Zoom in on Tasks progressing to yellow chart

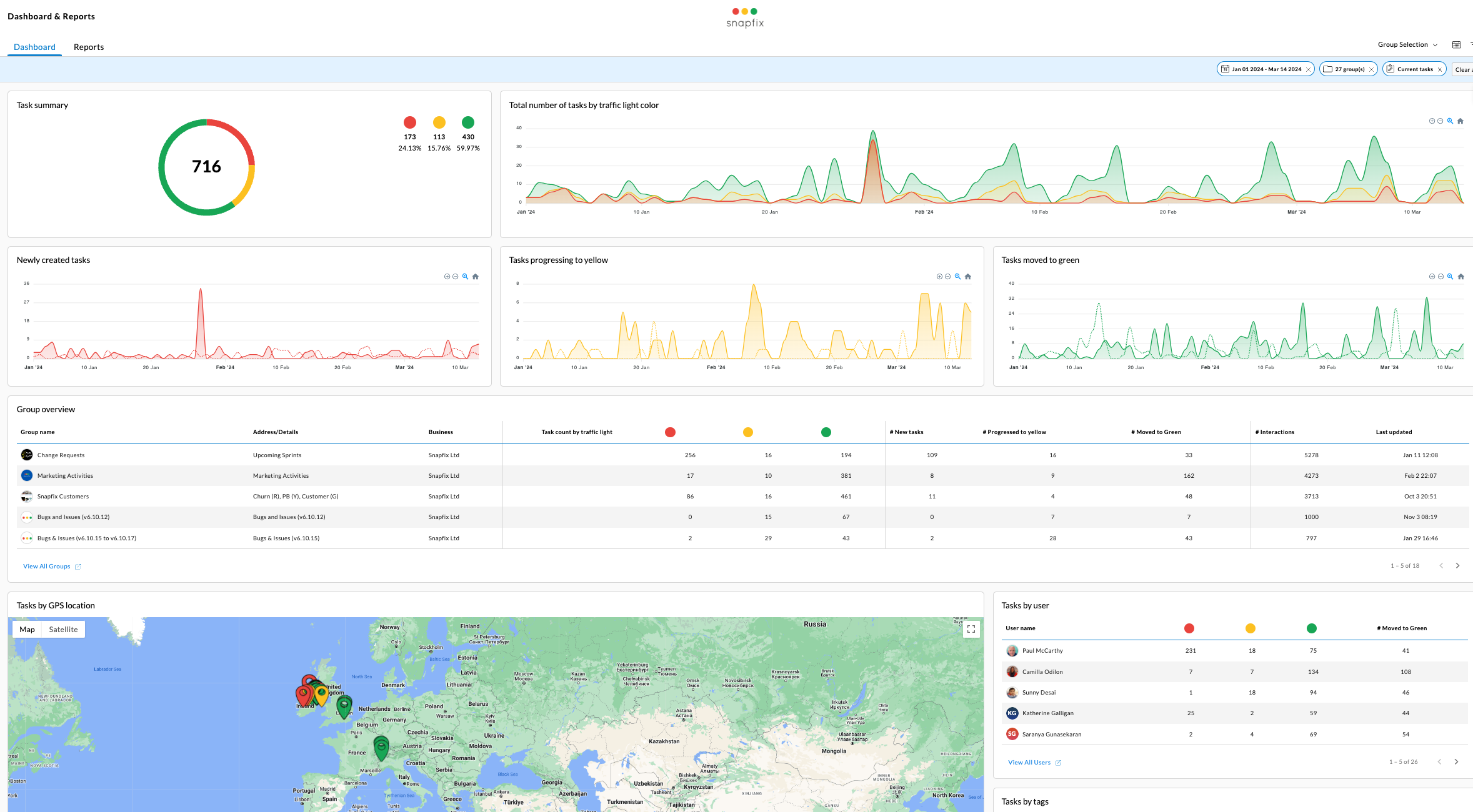939,277
